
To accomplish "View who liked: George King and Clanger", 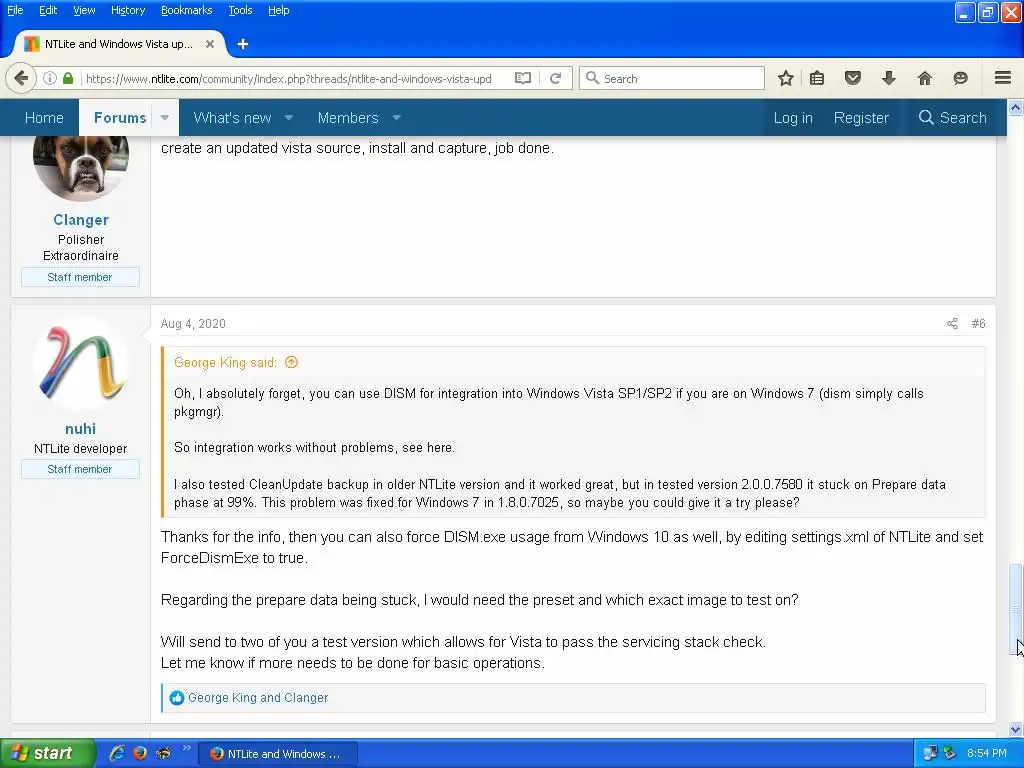I will point(258,697).
